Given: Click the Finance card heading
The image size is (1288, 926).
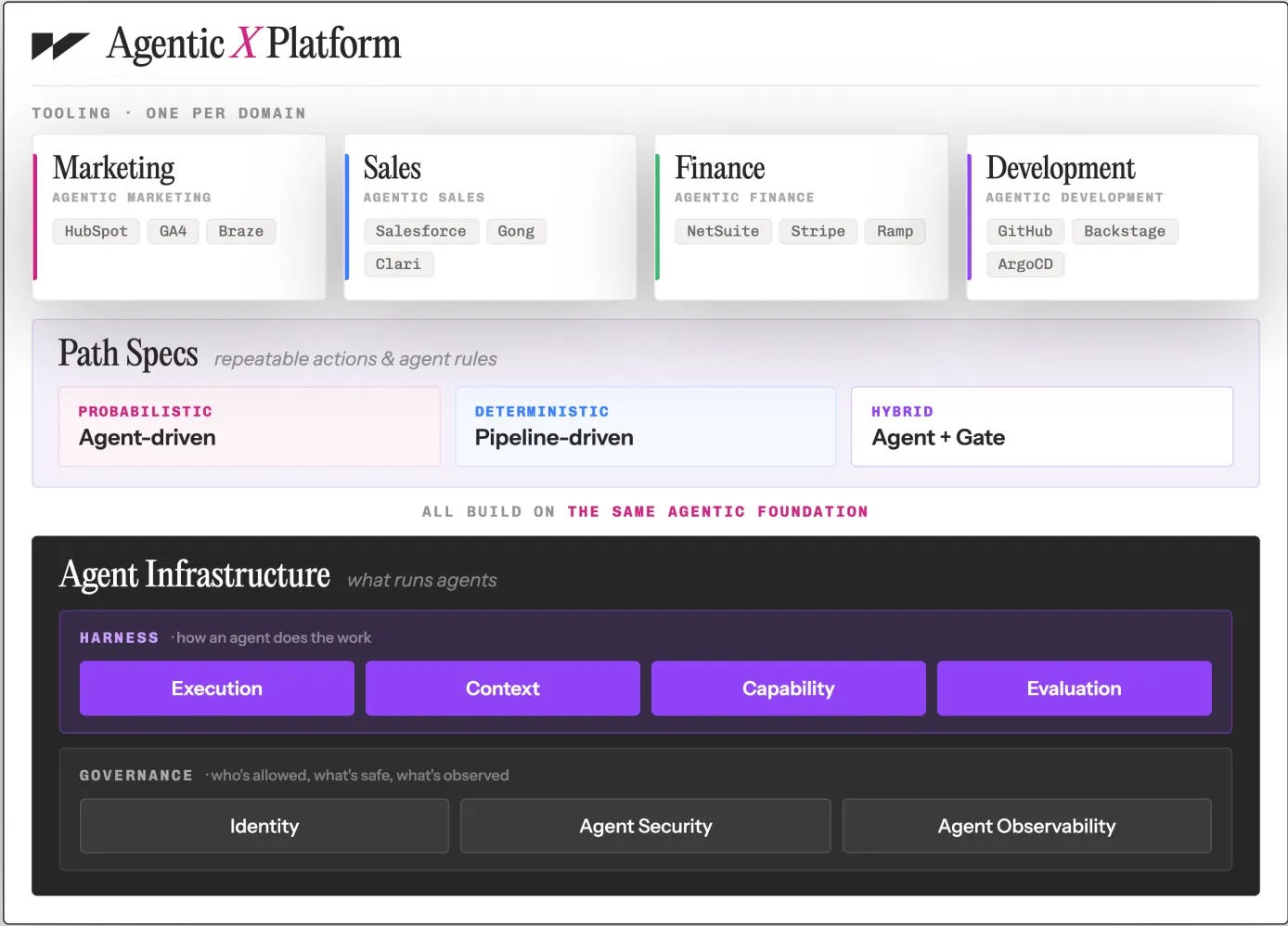Looking at the screenshot, I should tap(720, 168).
